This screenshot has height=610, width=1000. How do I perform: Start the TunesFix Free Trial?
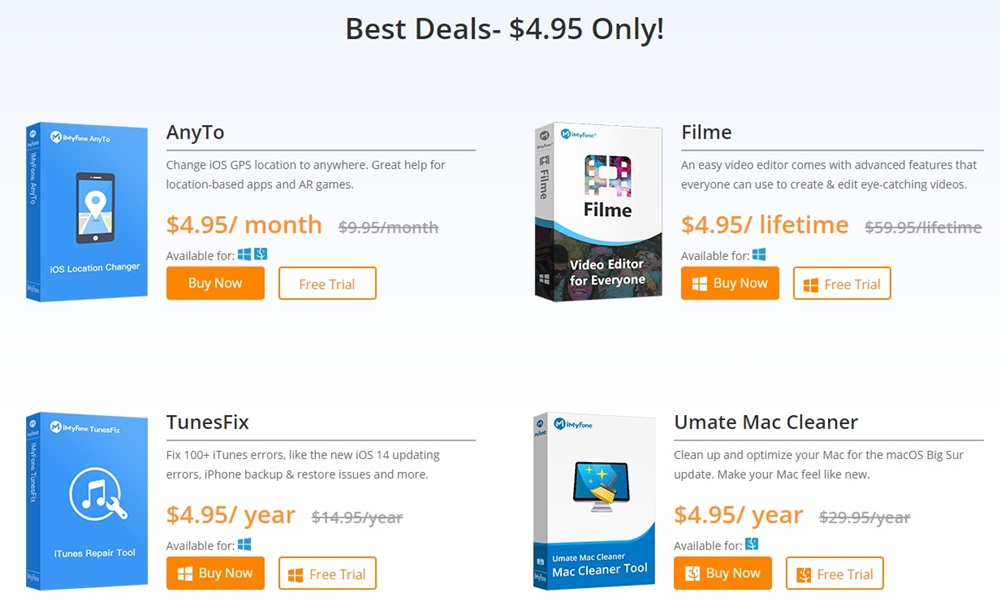327,574
